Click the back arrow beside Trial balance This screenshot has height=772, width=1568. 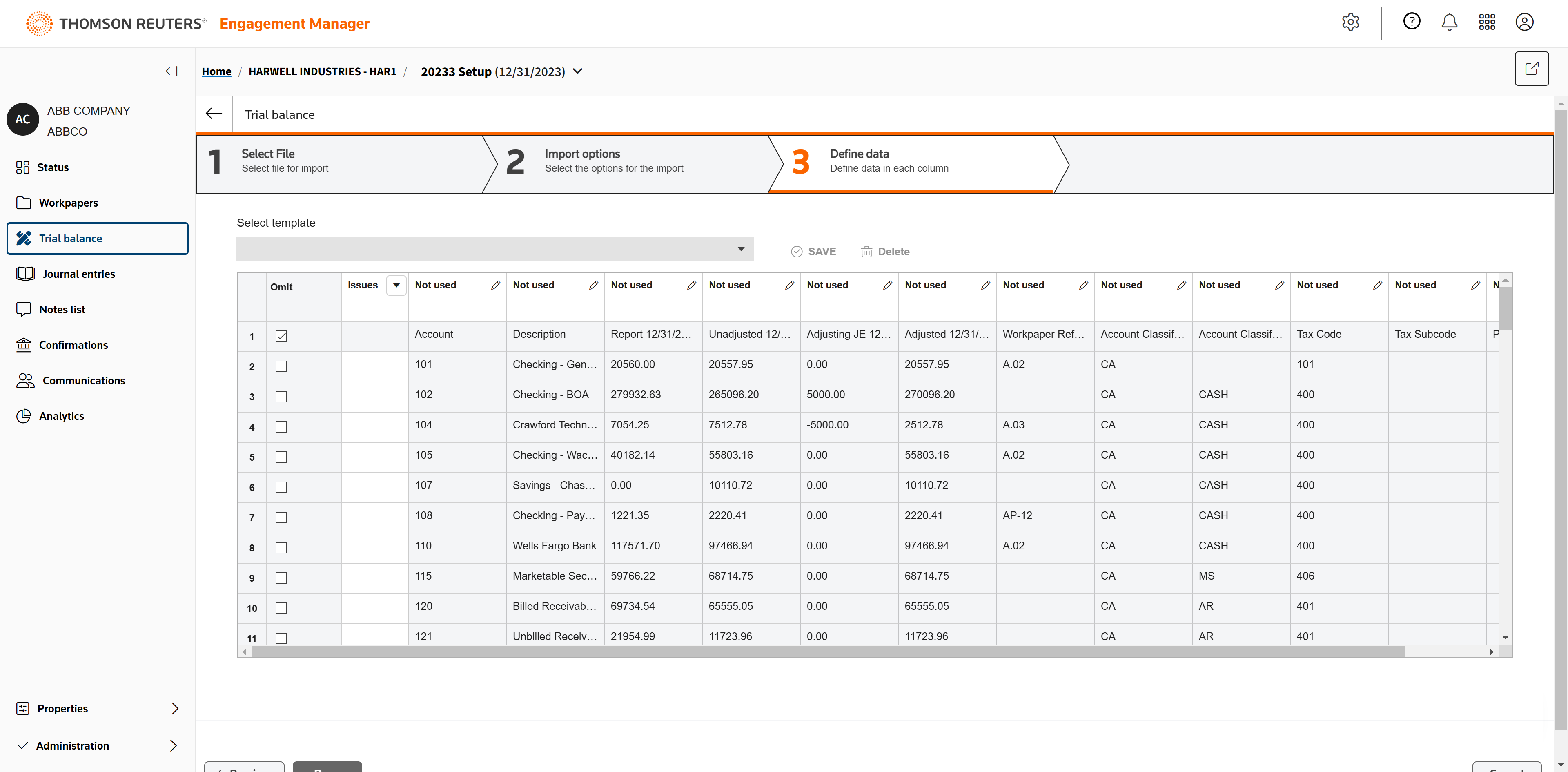click(214, 114)
